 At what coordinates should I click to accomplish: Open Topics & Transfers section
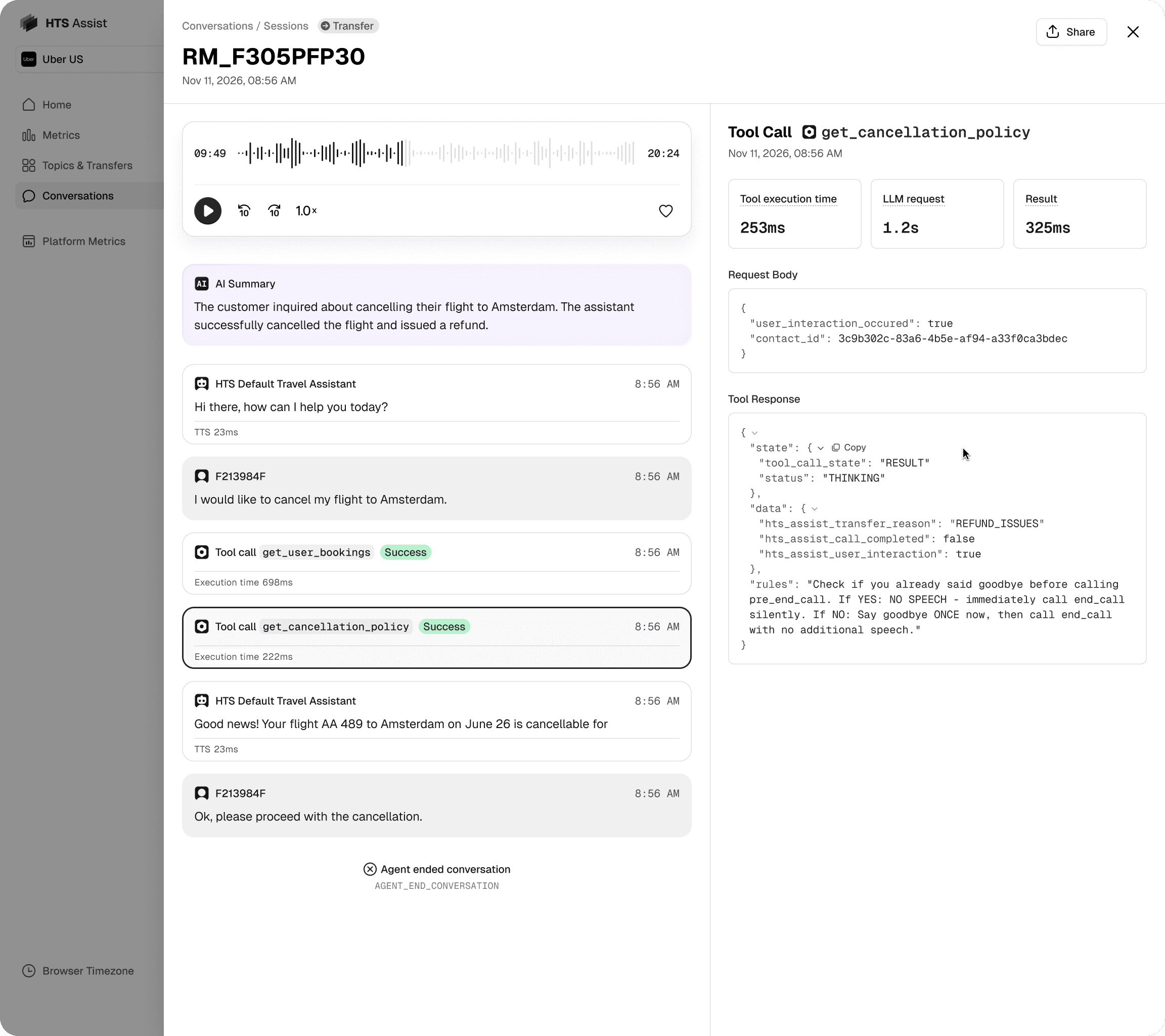pyautogui.click(x=86, y=165)
